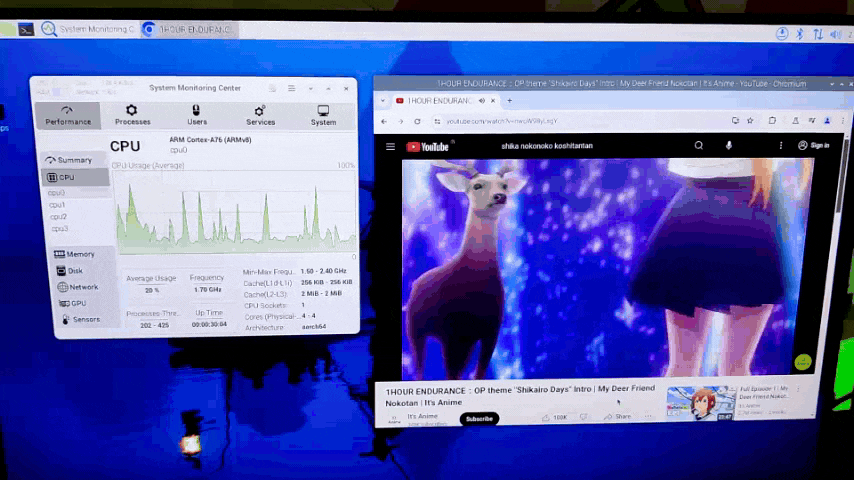854x480 pixels.
Task: Click the install app icon in address bar
Action: (x=735, y=120)
